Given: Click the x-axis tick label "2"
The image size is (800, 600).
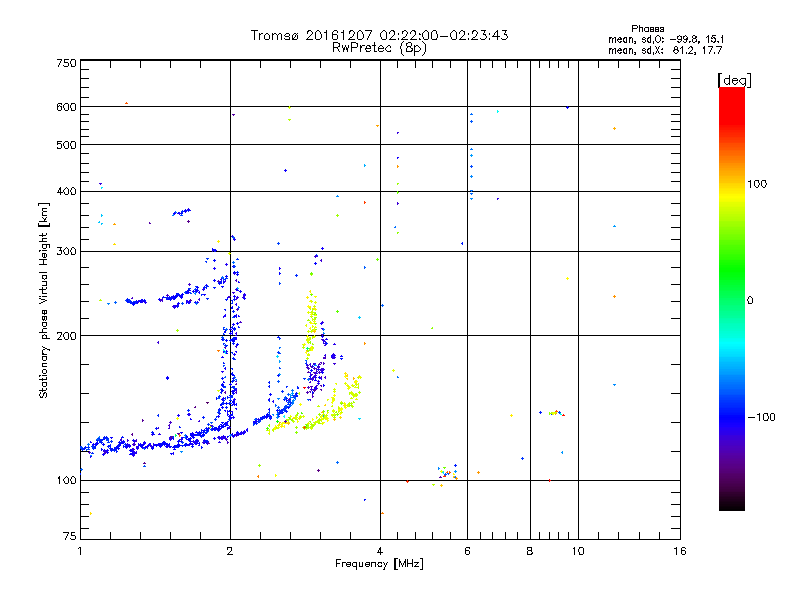Looking at the screenshot, I should click(230, 551).
